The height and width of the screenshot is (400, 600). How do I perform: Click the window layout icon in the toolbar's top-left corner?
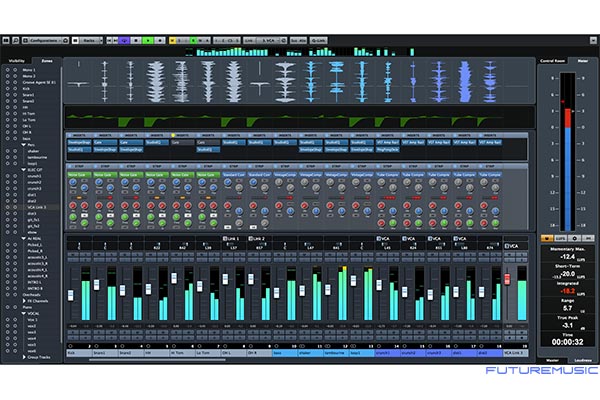click(6, 40)
